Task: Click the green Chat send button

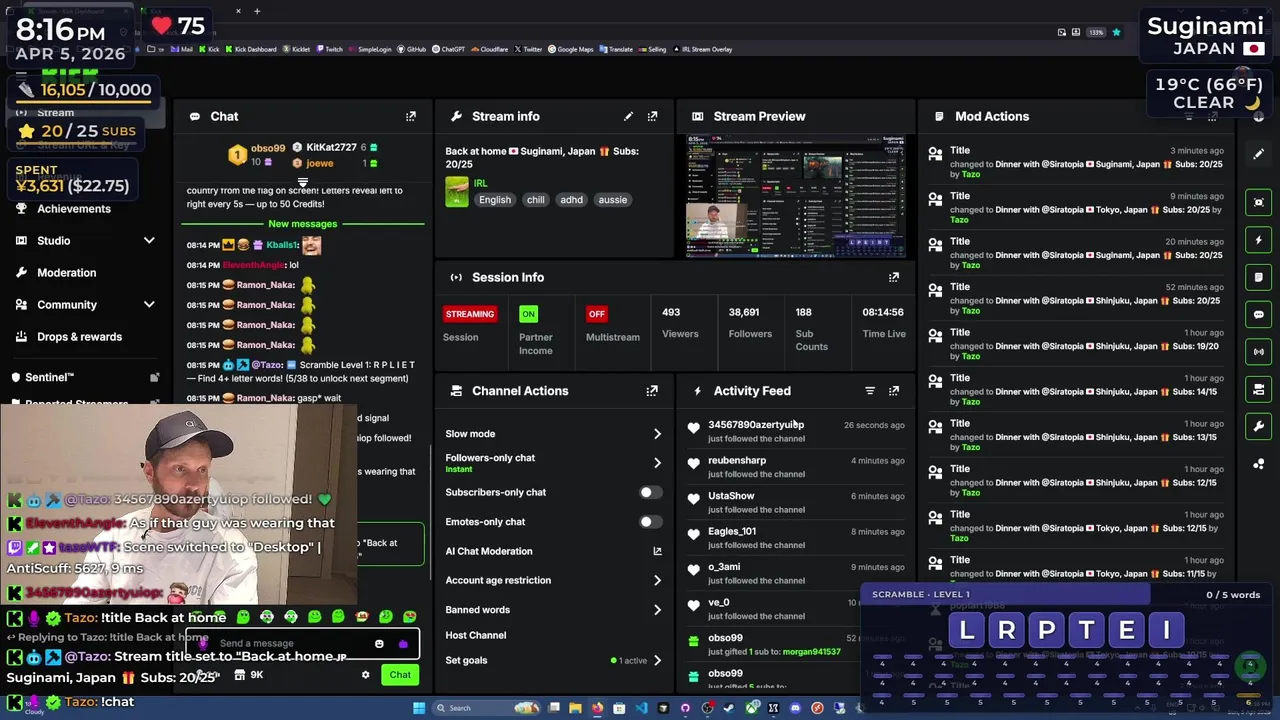Action: 400,675
